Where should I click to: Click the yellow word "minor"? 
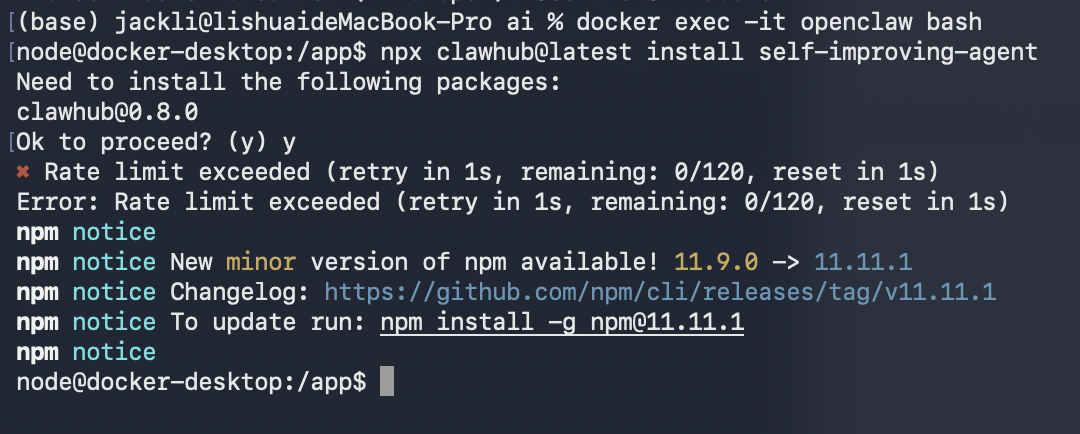[260, 262]
